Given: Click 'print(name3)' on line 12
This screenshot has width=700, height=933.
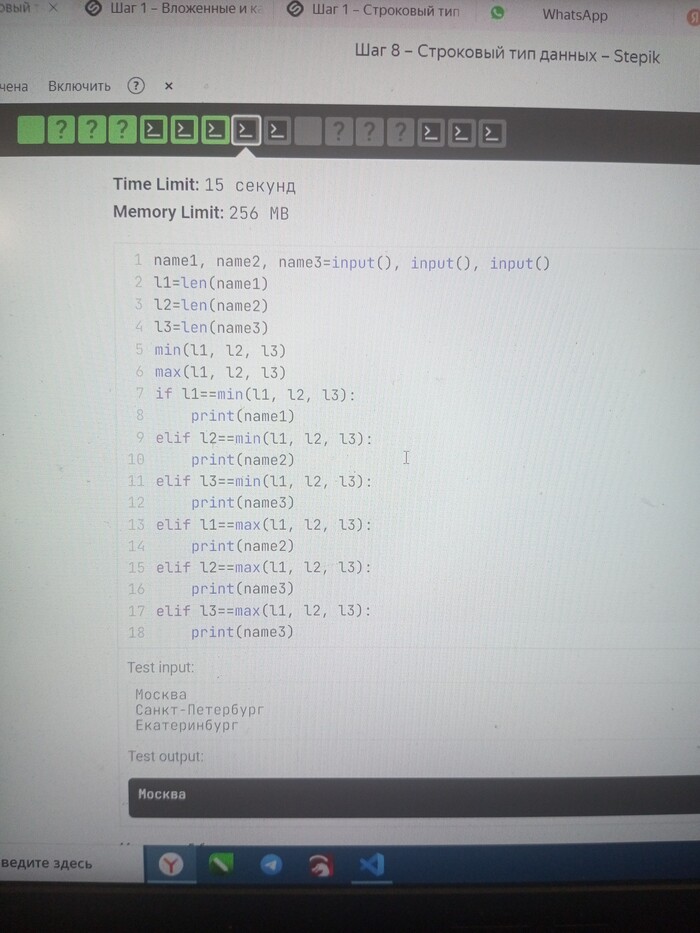Looking at the screenshot, I should click(x=243, y=503).
